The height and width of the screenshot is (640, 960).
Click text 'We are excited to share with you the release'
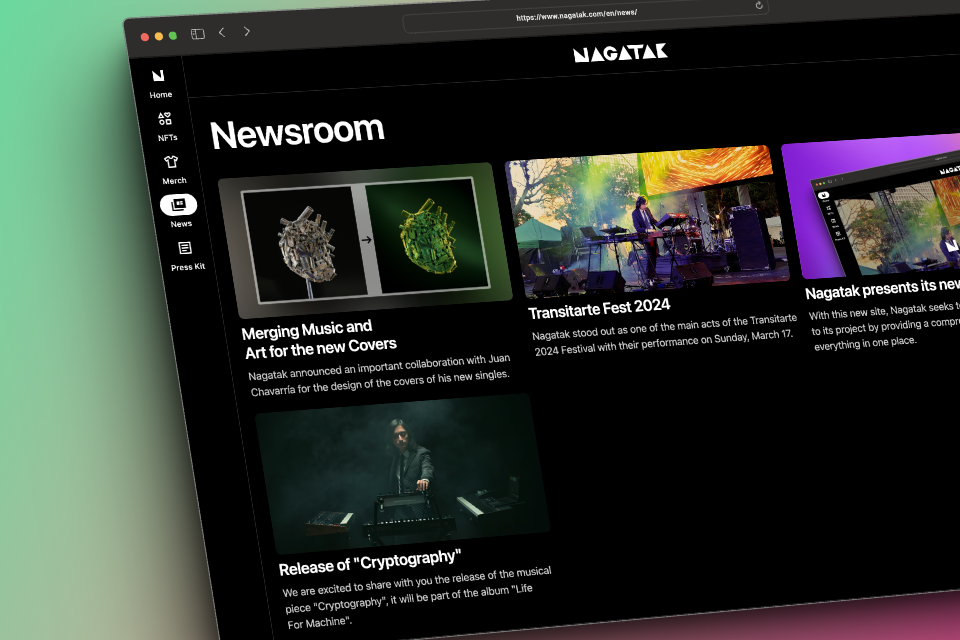click(x=388, y=583)
